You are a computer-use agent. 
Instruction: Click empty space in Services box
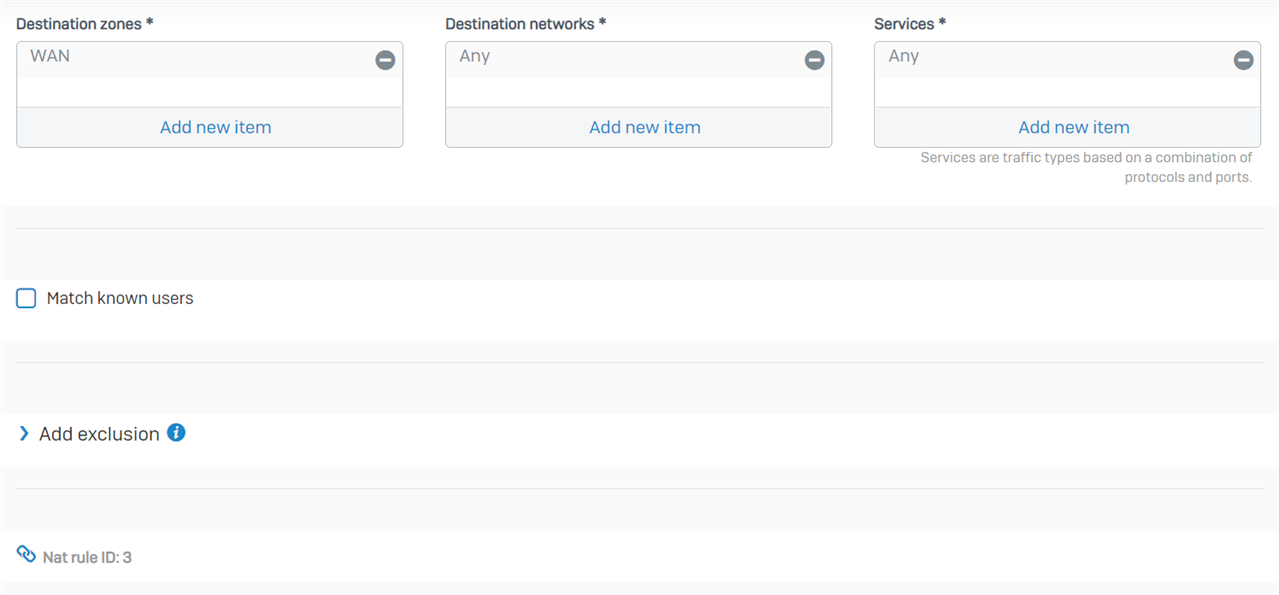coord(1068,92)
